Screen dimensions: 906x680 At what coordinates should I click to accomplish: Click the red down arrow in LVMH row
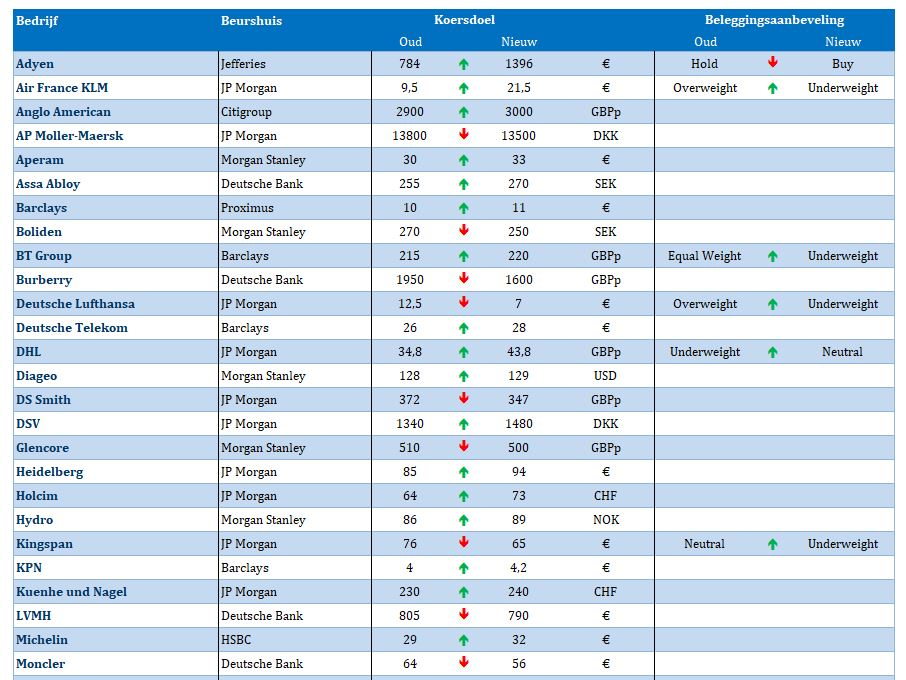(463, 614)
